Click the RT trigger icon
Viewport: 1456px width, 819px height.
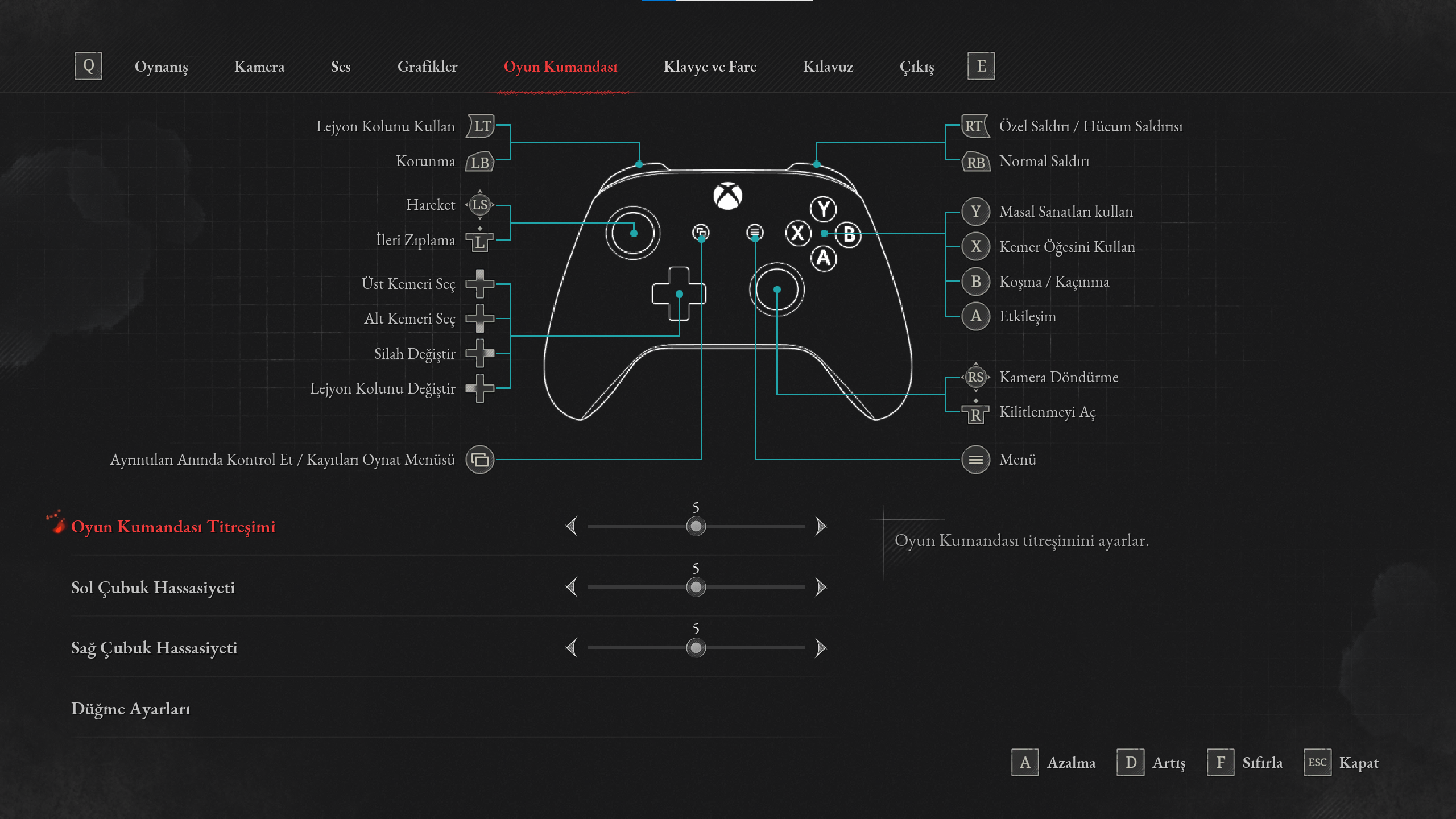click(975, 126)
